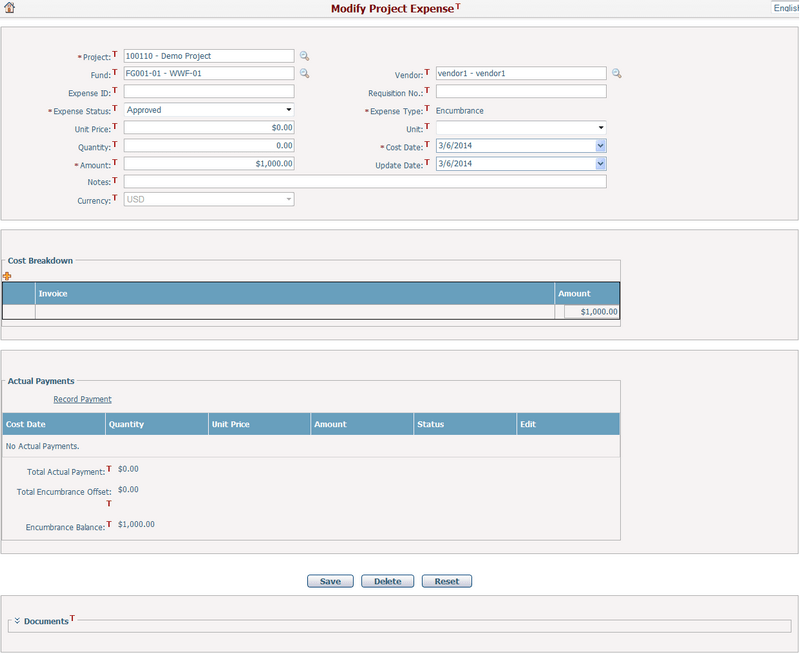Open the Cost Date calendar dropdown

pos(601,146)
